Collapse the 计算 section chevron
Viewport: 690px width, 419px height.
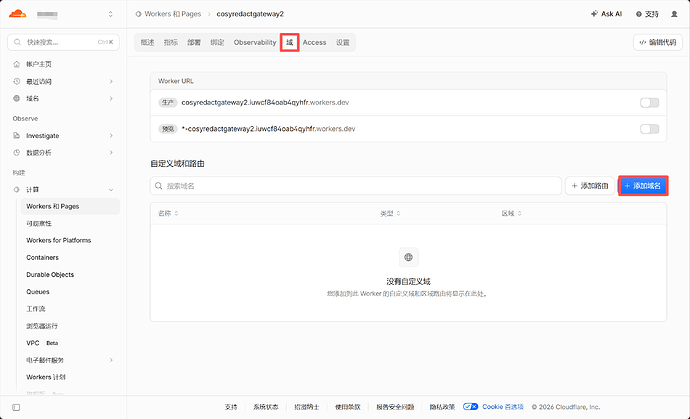tap(111, 190)
